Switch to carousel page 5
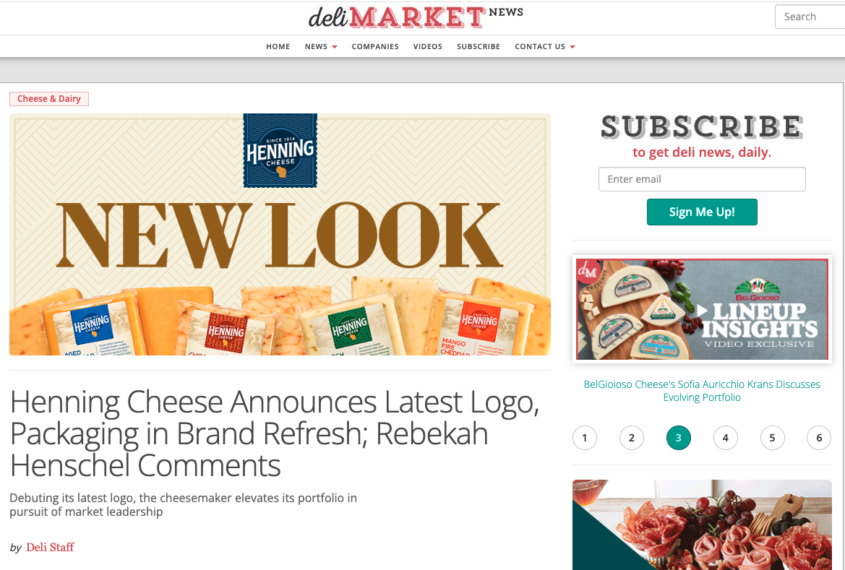845x570 pixels. 772,437
